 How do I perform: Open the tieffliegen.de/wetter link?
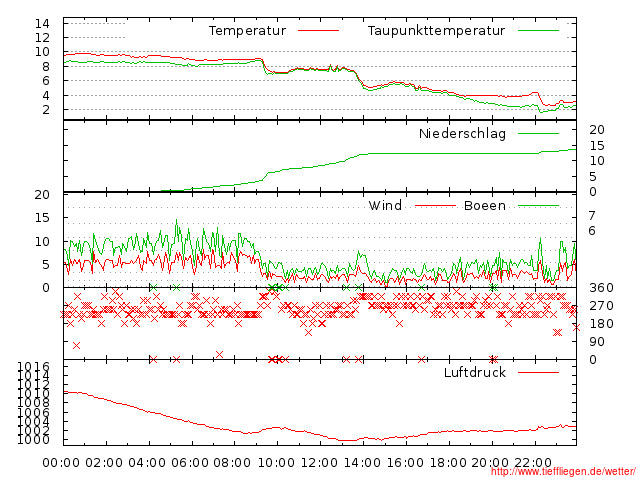pyautogui.click(x=563, y=471)
